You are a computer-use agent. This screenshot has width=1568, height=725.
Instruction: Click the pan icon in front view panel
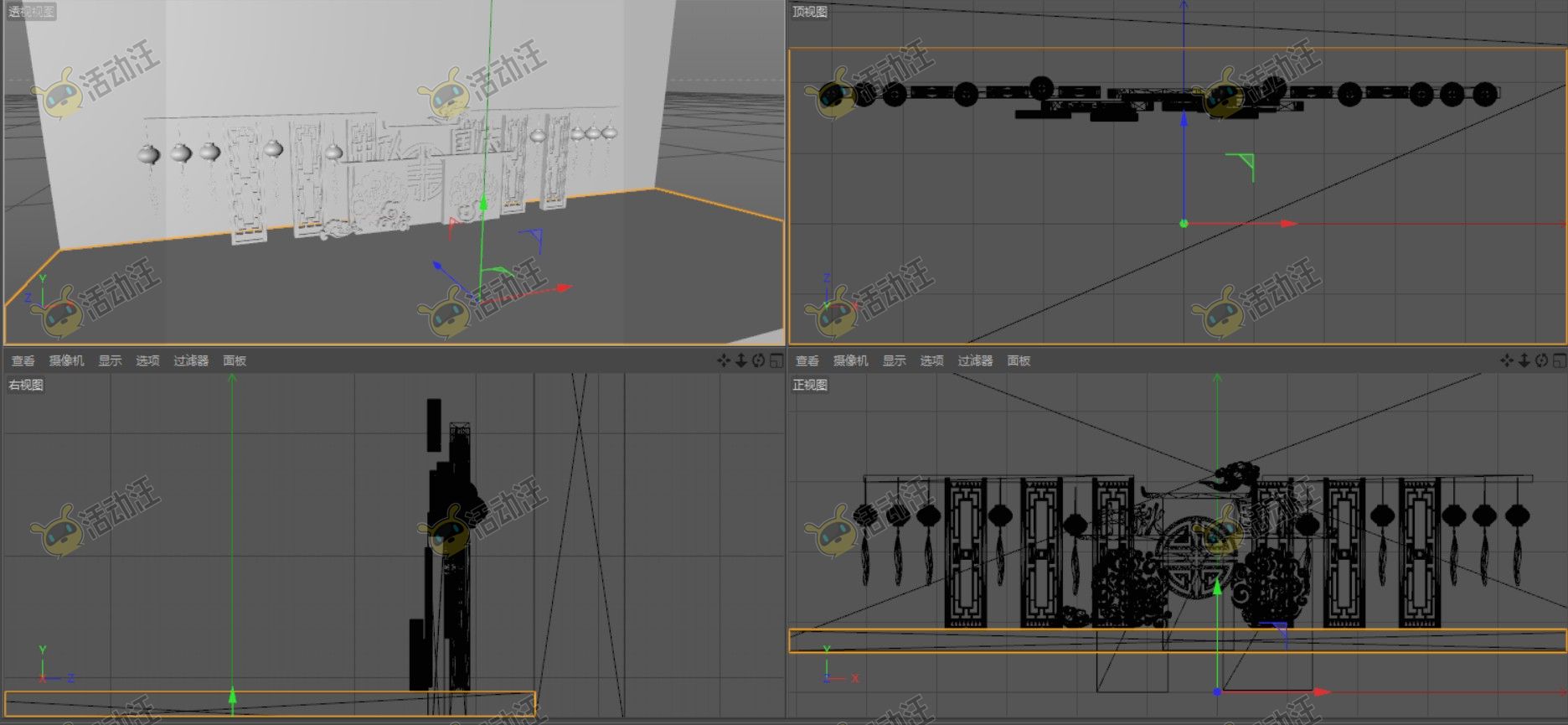point(1507,360)
